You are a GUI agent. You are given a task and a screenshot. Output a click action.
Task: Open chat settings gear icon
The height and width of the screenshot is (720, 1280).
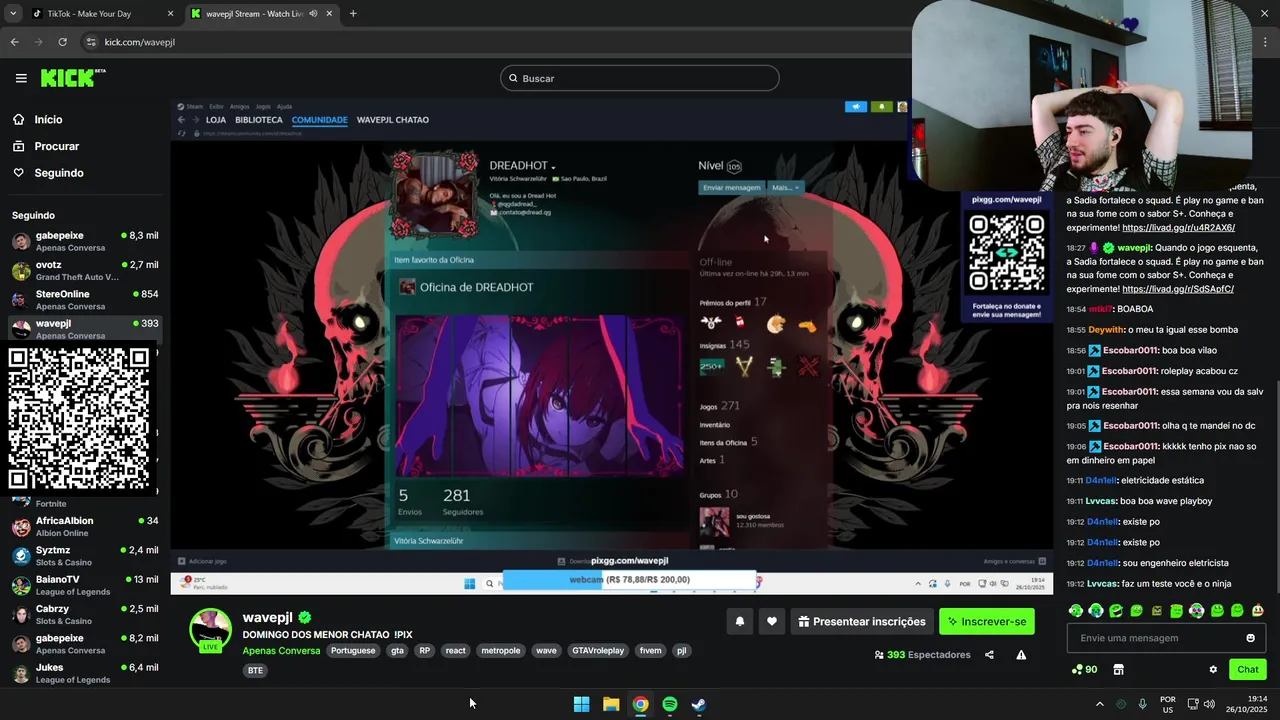click(x=1213, y=669)
